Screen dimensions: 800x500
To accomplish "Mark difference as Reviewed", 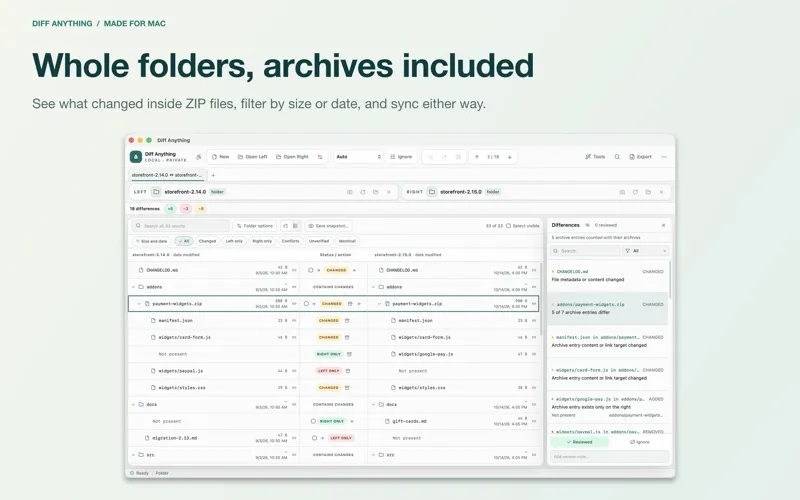I will coord(579,442).
